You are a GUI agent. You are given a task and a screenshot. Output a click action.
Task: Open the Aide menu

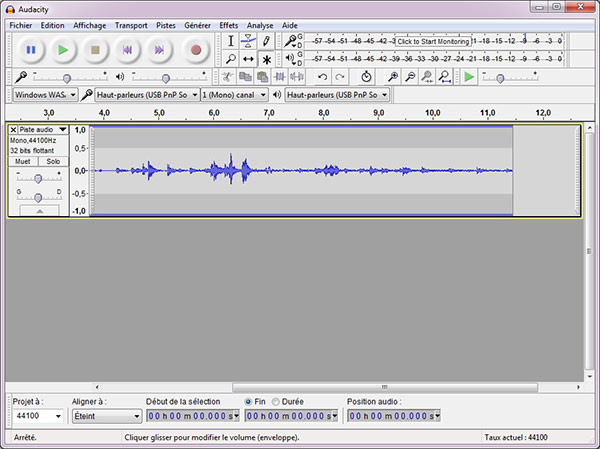click(290, 25)
